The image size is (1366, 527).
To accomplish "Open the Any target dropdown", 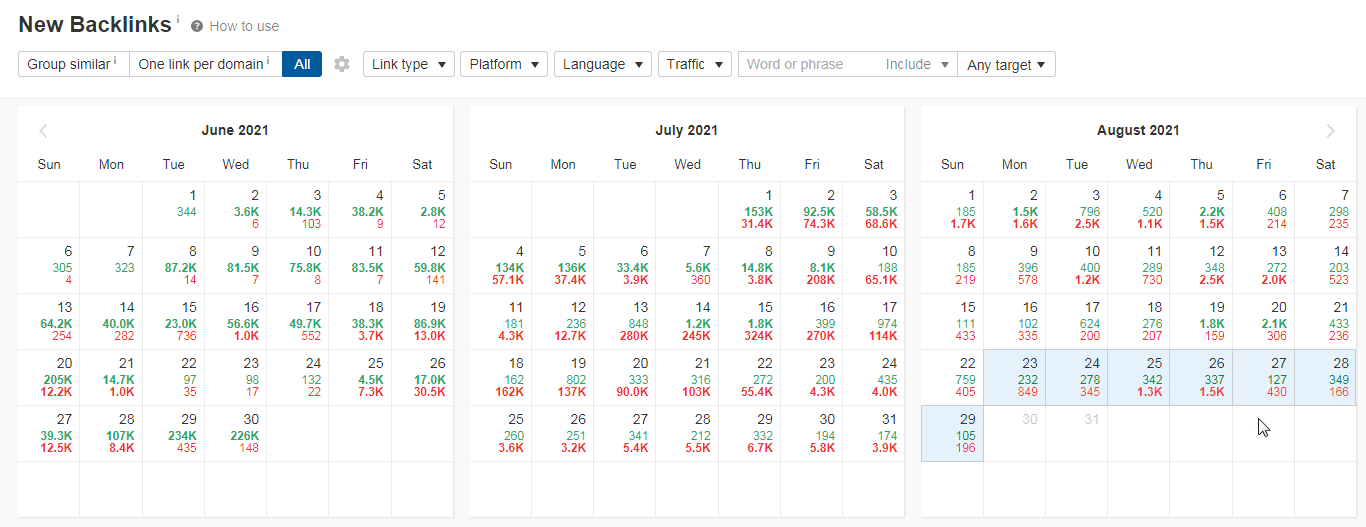I will pyautogui.click(x=1006, y=64).
